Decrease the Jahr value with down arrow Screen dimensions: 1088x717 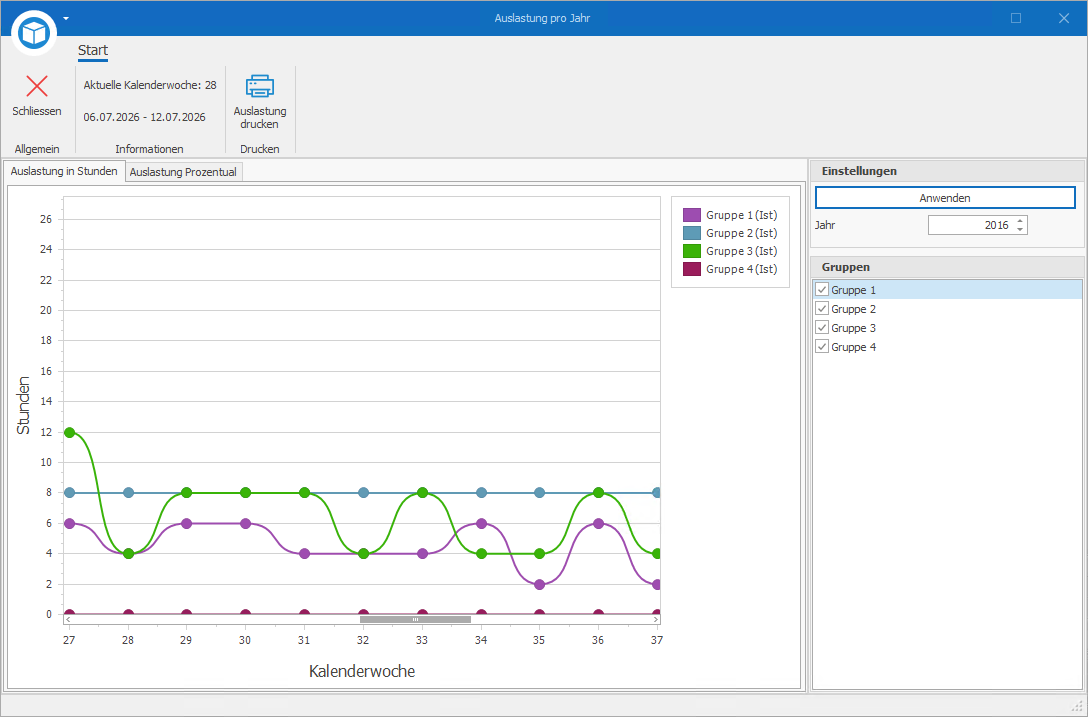click(x=1020, y=230)
